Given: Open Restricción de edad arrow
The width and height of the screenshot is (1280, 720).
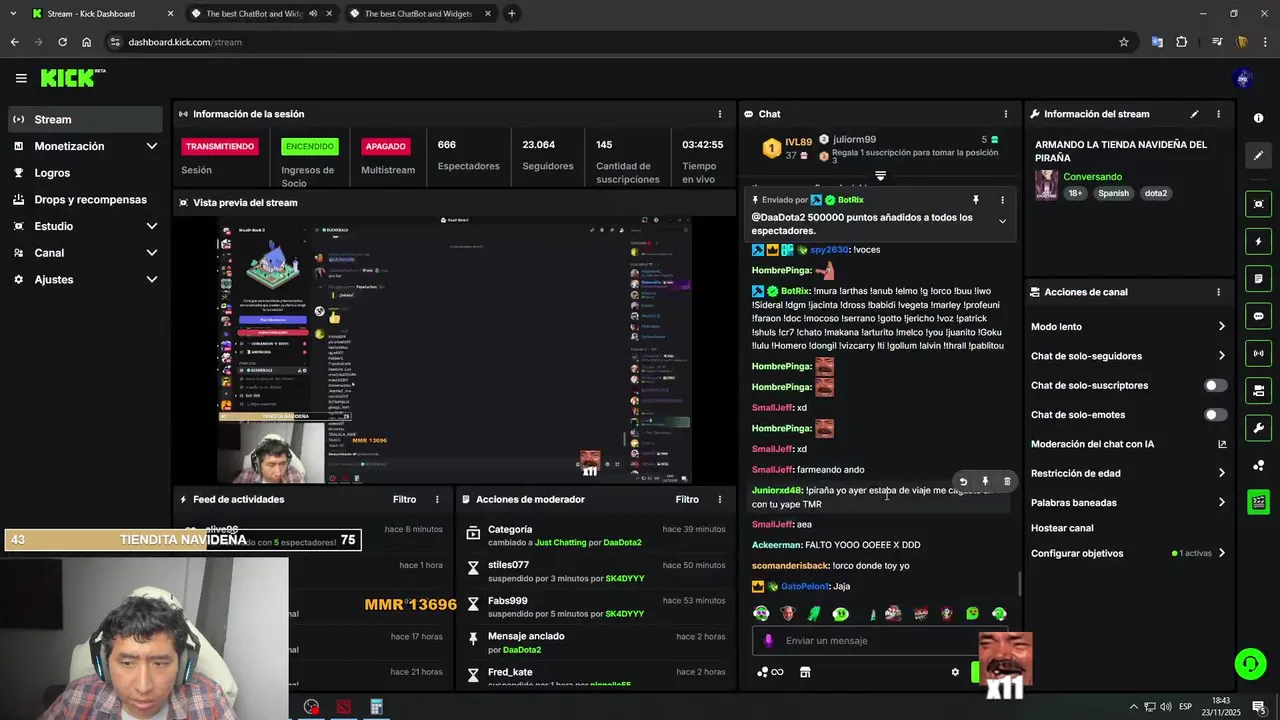Looking at the screenshot, I should click(1221, 473).
